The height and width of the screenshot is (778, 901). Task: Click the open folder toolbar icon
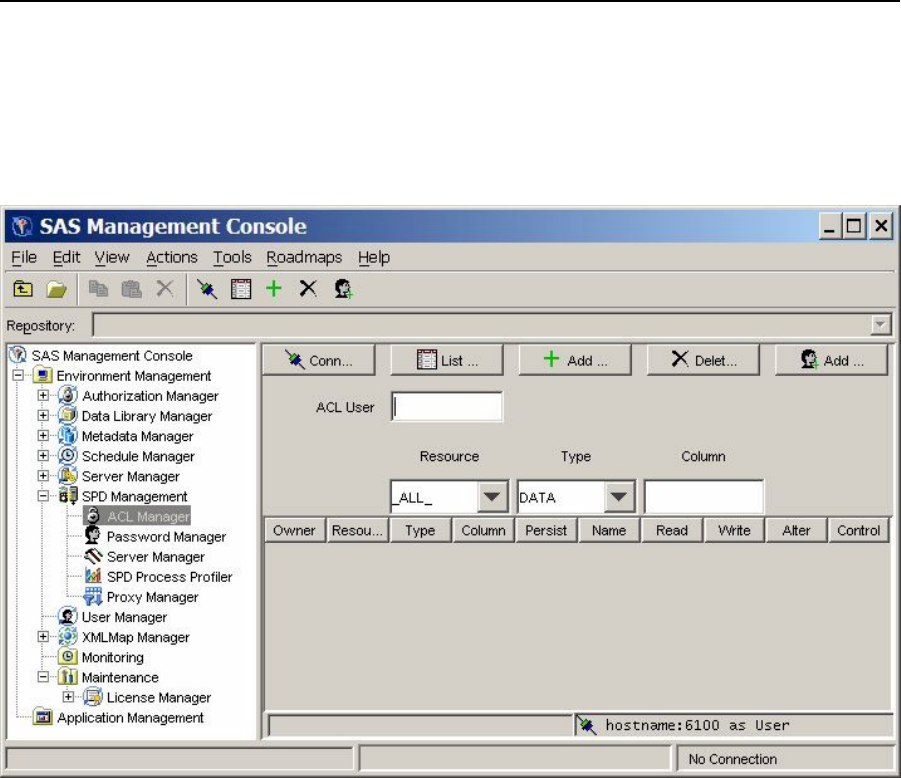point(56,288)
